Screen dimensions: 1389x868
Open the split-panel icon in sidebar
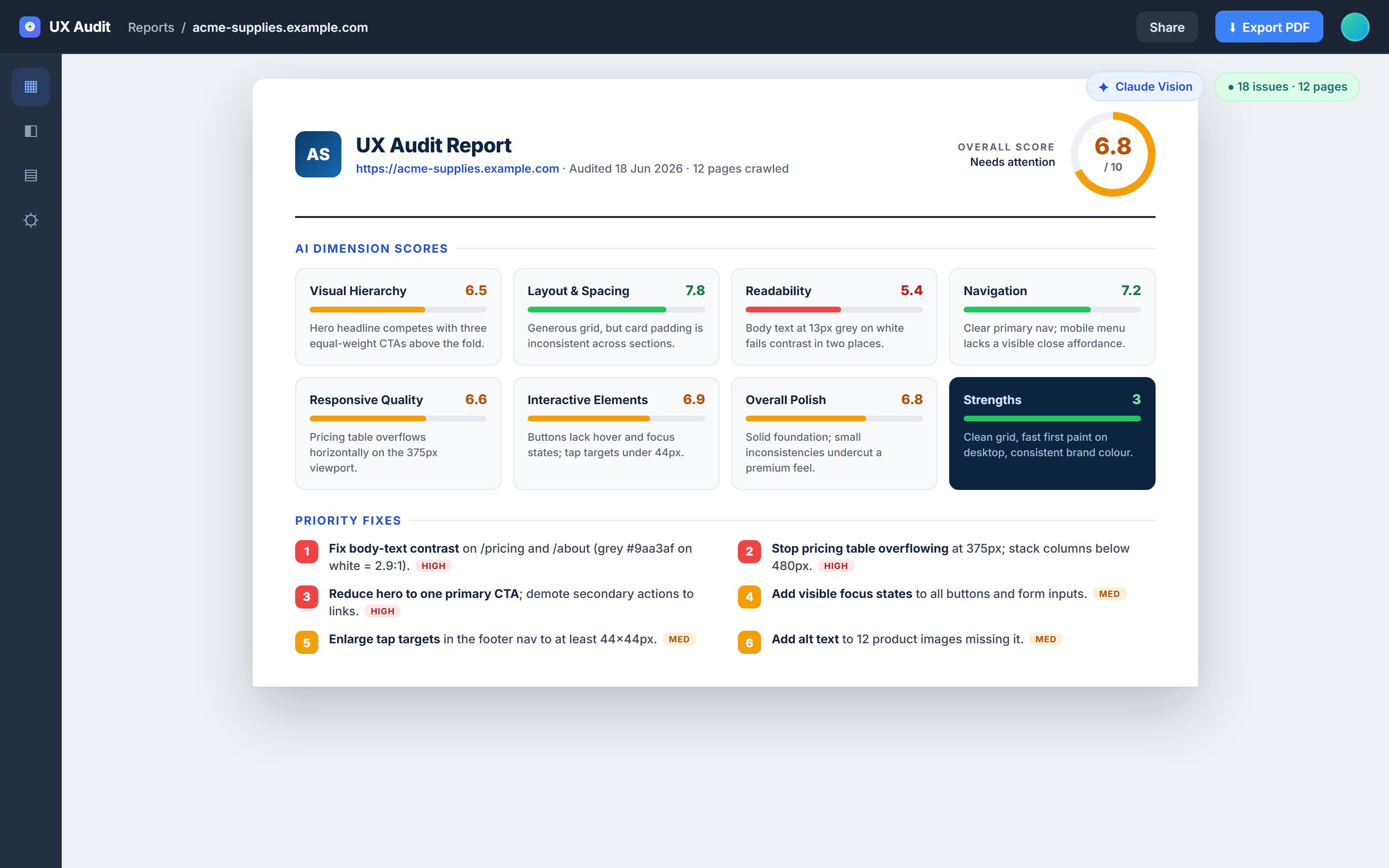[31, 132]
